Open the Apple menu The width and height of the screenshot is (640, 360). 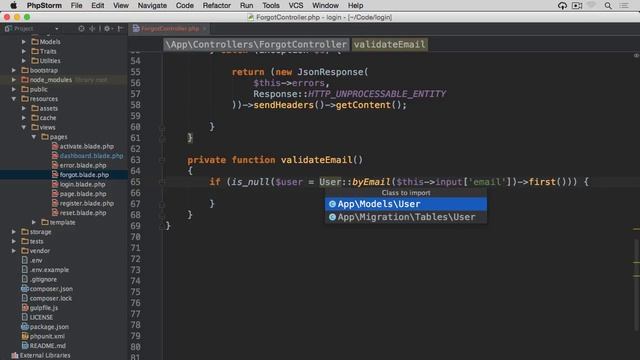point(13,5)
